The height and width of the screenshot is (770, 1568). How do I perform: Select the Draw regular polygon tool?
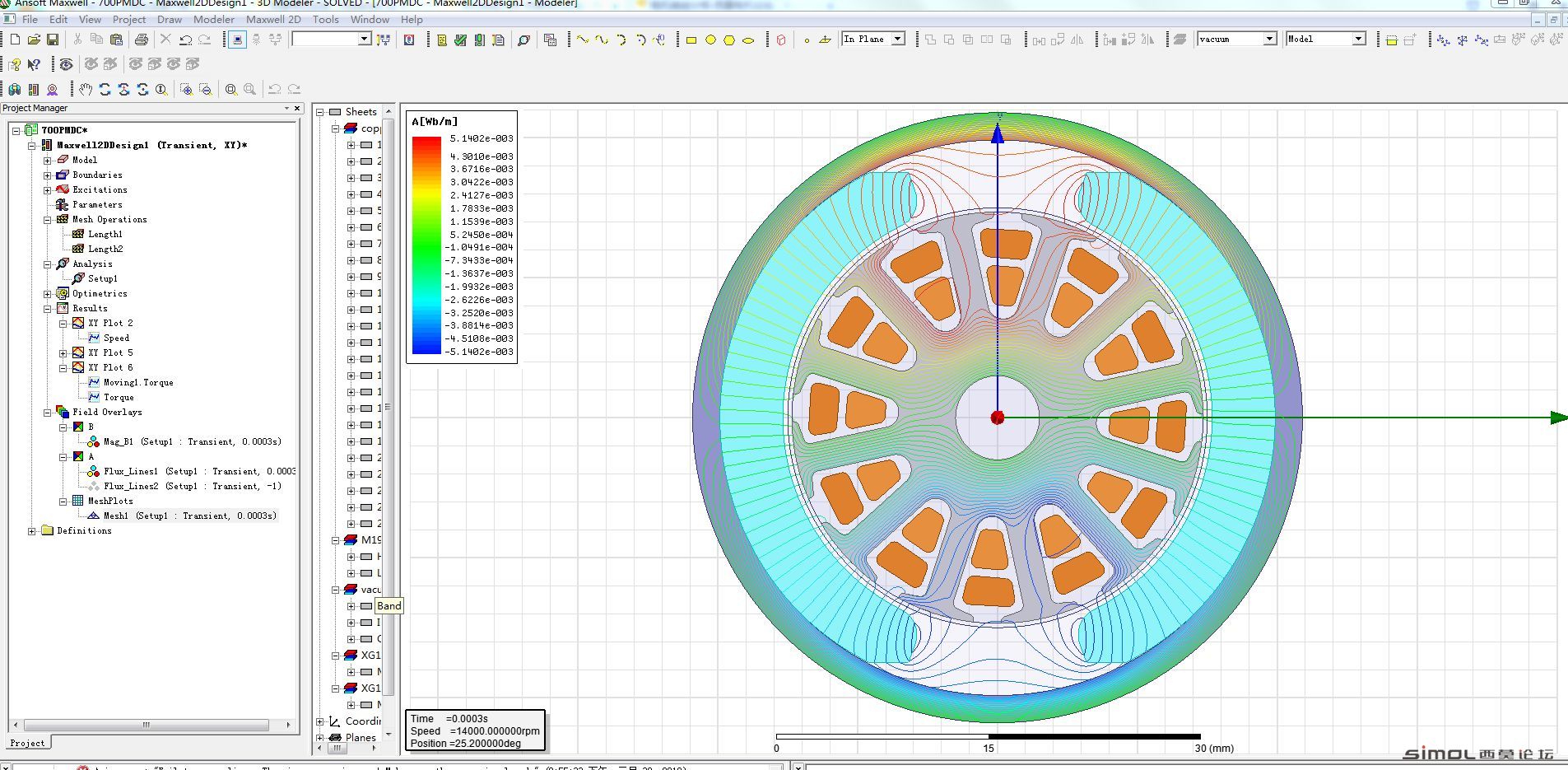click(x=729, y=40)
